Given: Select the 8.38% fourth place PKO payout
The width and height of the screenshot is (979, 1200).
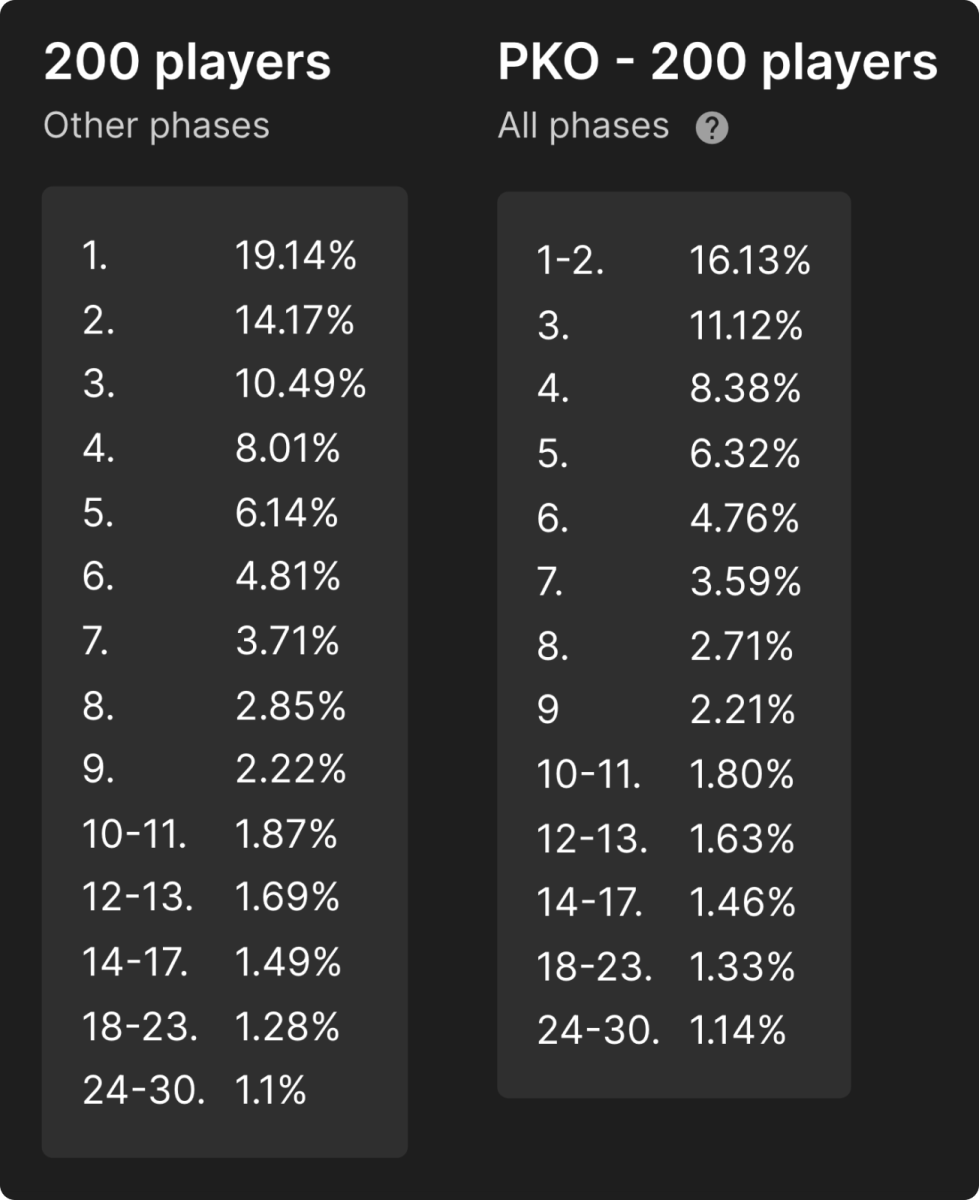Looking at the screenshot, I should [745, 390].
